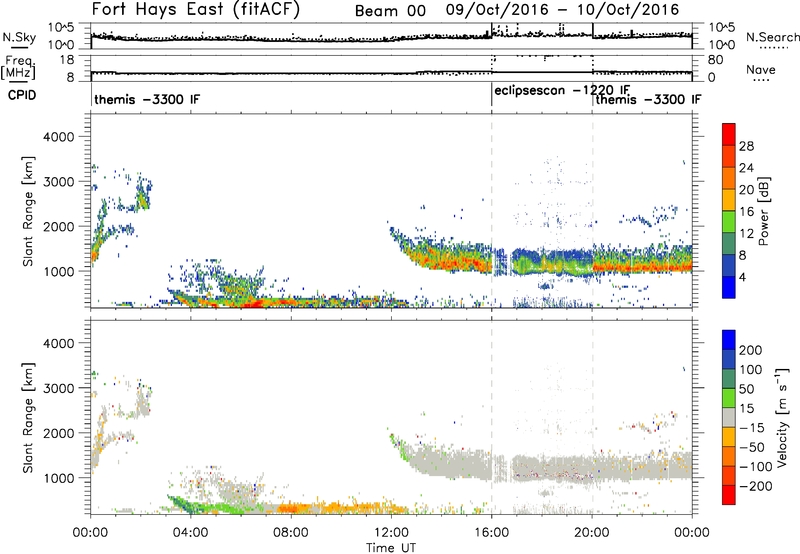
Task: Click the 'N.Sky' legend label
Action: pyautogui.click(x=19, y=37)
